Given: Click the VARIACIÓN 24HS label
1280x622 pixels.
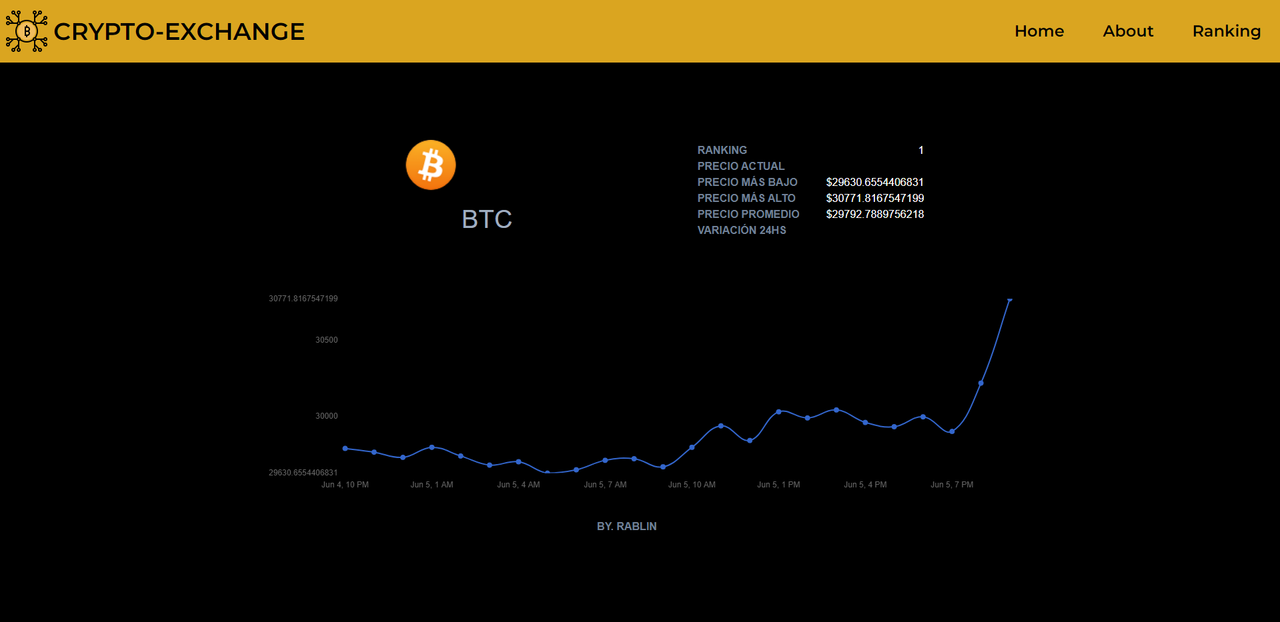Looking at the screenshot, I should pyautogui.click(x=742, y=230).
